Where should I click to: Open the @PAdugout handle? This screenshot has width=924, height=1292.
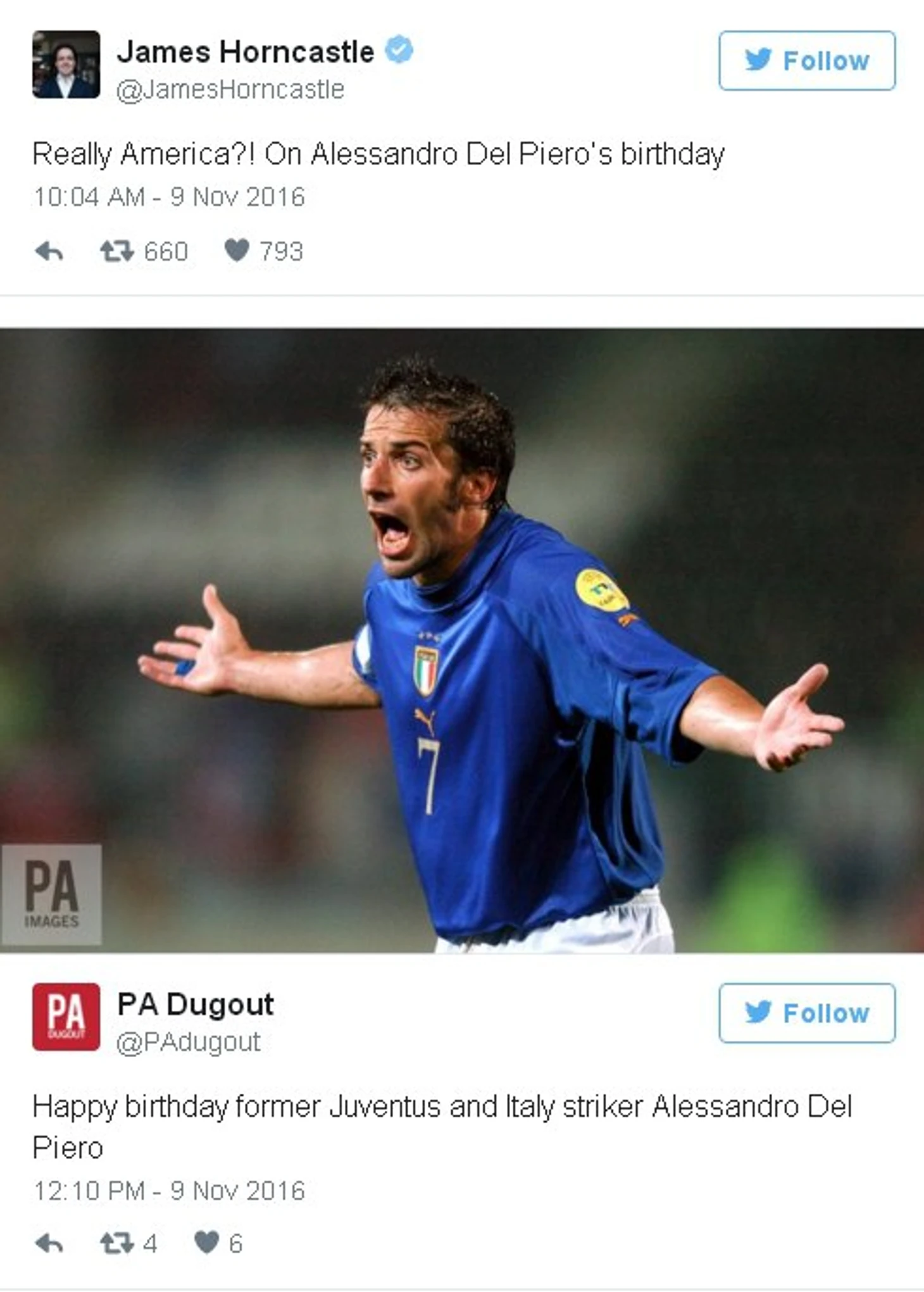pyautogui.click(x=188, y=1042)
